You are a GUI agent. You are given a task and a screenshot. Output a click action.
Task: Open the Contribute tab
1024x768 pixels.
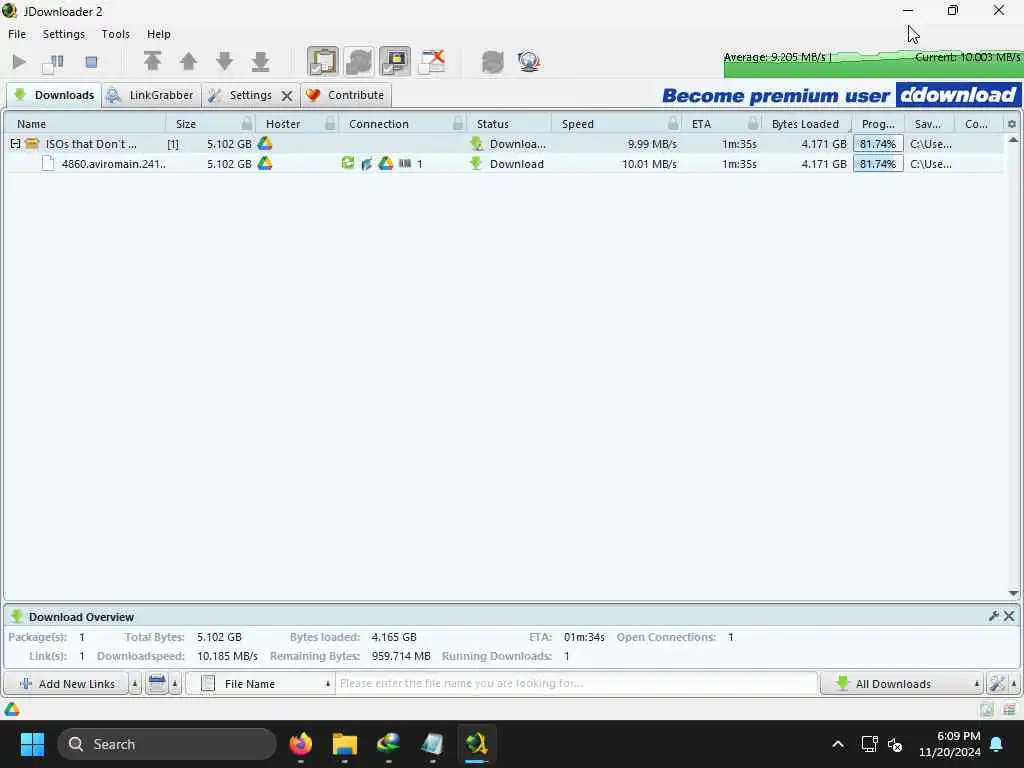pos(346,95)
